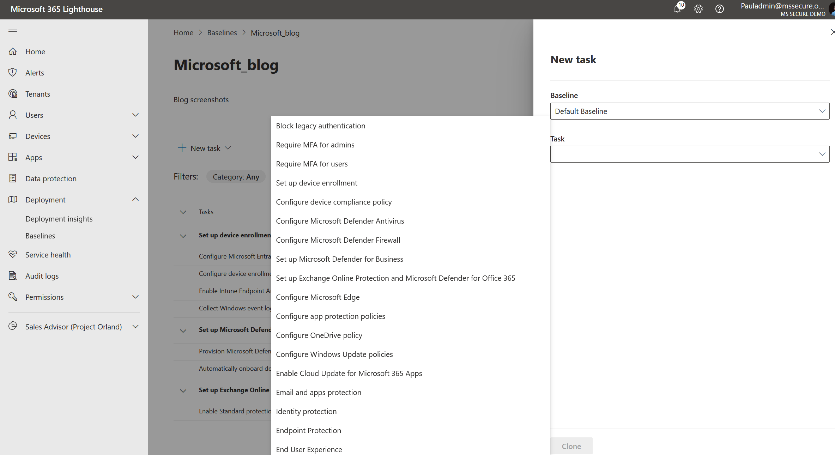Expand Apps submenu chevron
This screenshot has height=455, width=835.
pos(135,157)
